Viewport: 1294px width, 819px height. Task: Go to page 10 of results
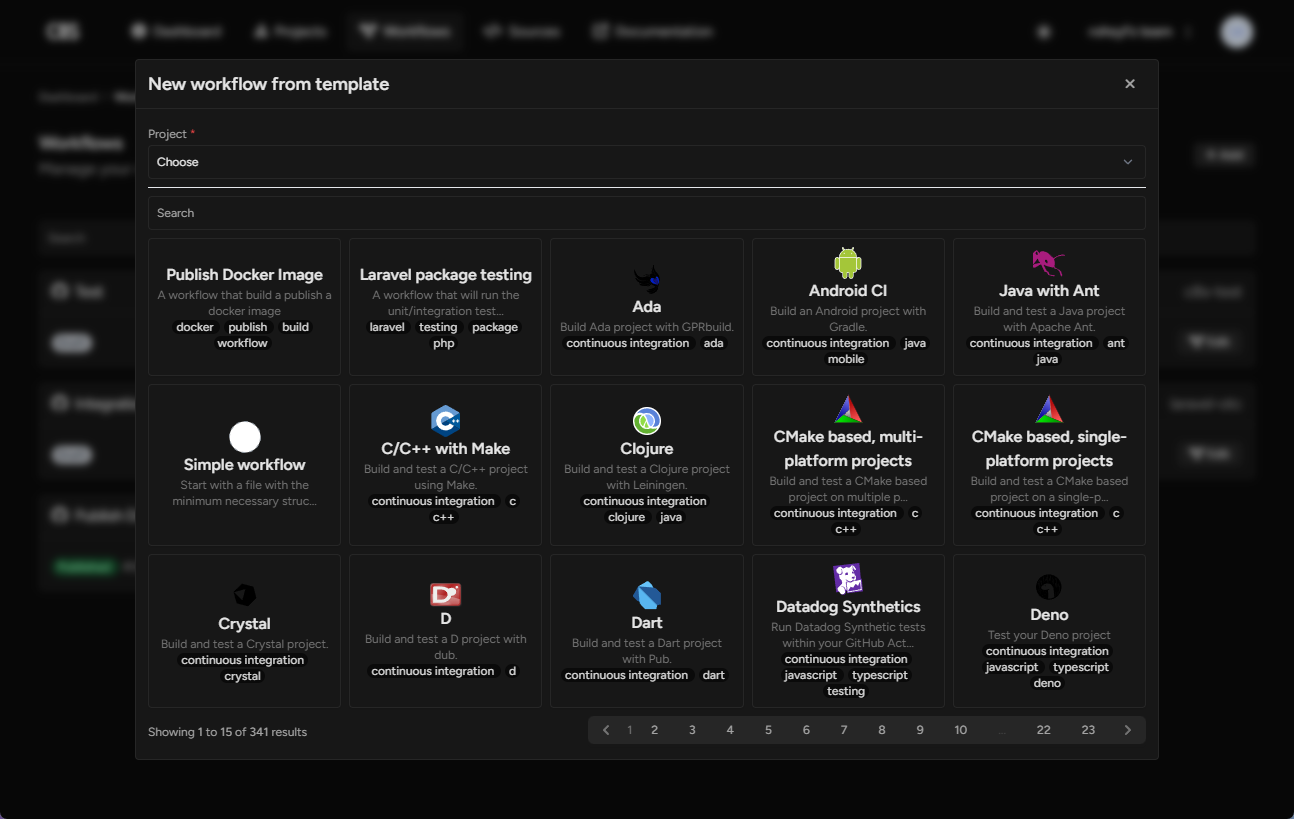point(960,730)
